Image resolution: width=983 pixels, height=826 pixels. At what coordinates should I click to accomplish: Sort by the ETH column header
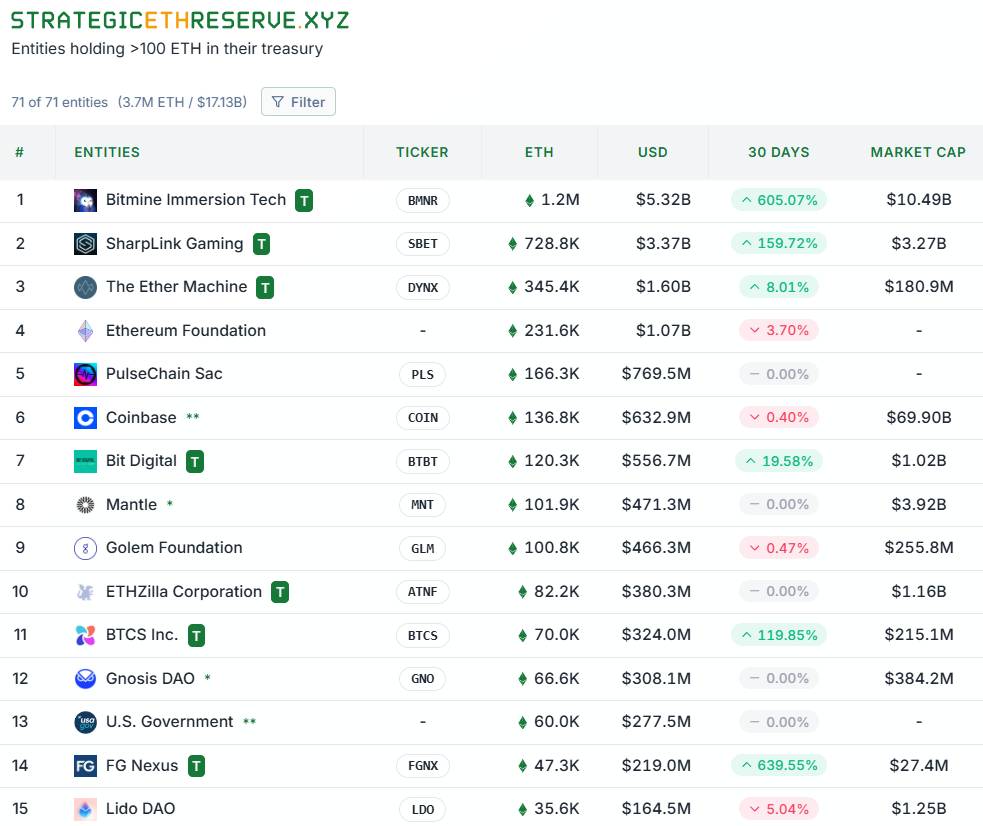tap(539, 152)
